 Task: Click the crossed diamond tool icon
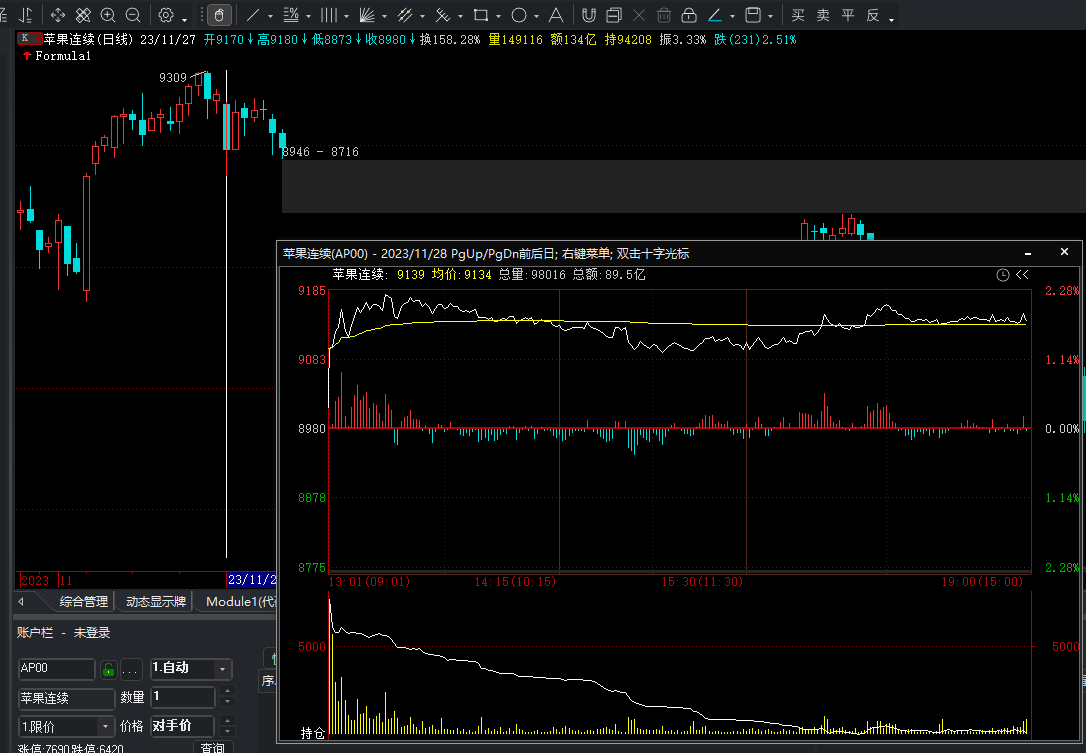coord(83,15)
